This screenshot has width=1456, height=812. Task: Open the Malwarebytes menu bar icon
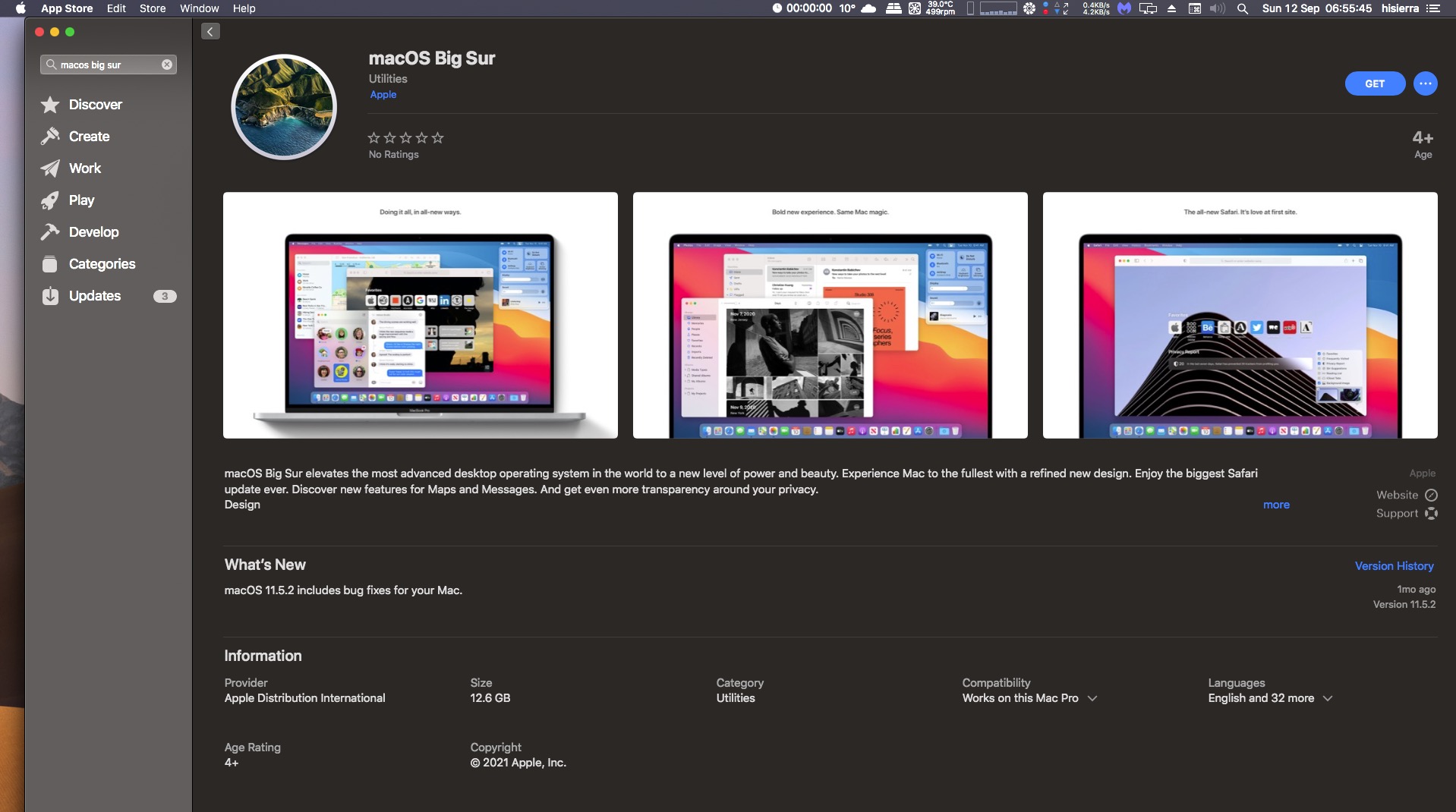pos(1124,8)
